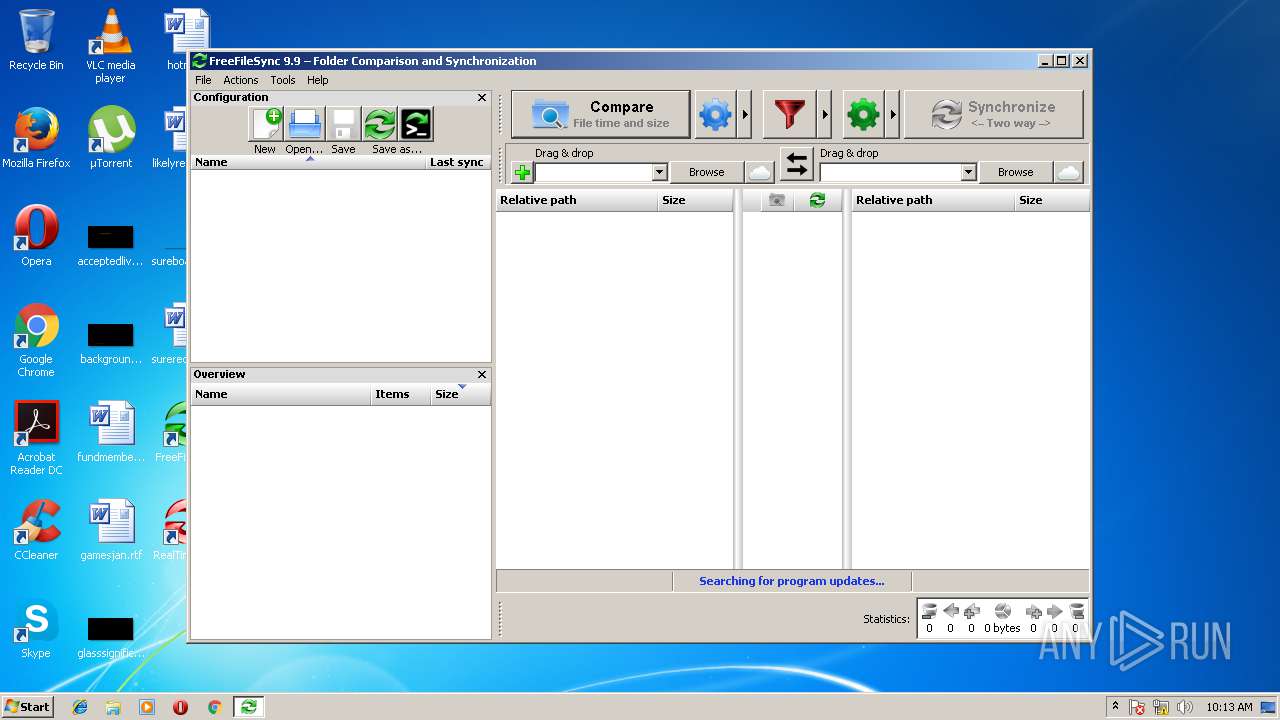The height and width of the screenshot is (720, 1280).
Task: Click the Save as batch job icon
Action: (x=416, y=124)
